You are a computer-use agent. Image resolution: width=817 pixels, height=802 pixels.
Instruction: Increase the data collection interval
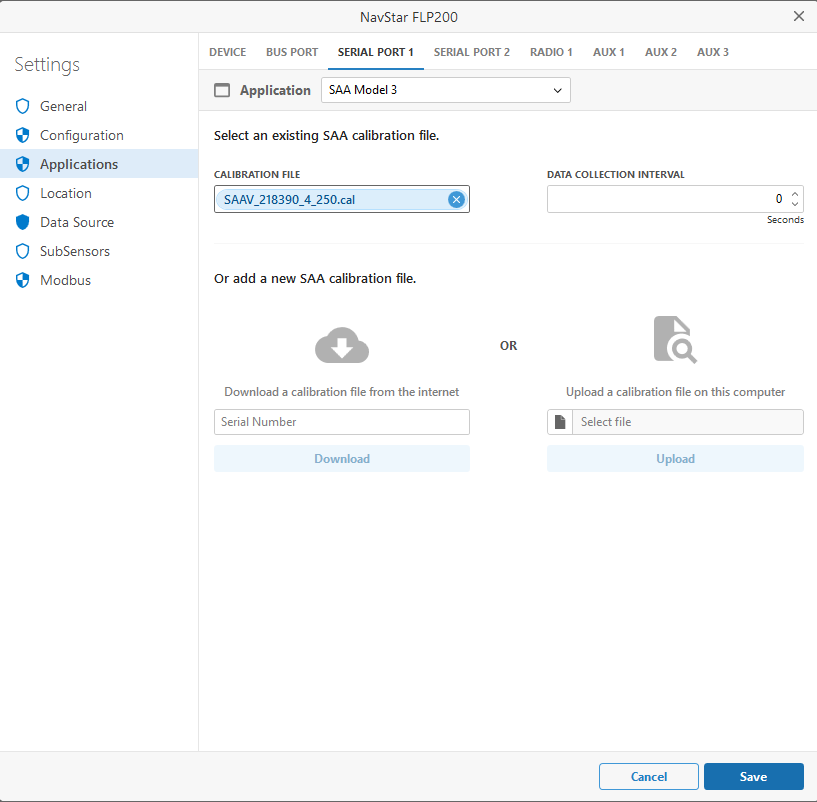coord(795,194)
